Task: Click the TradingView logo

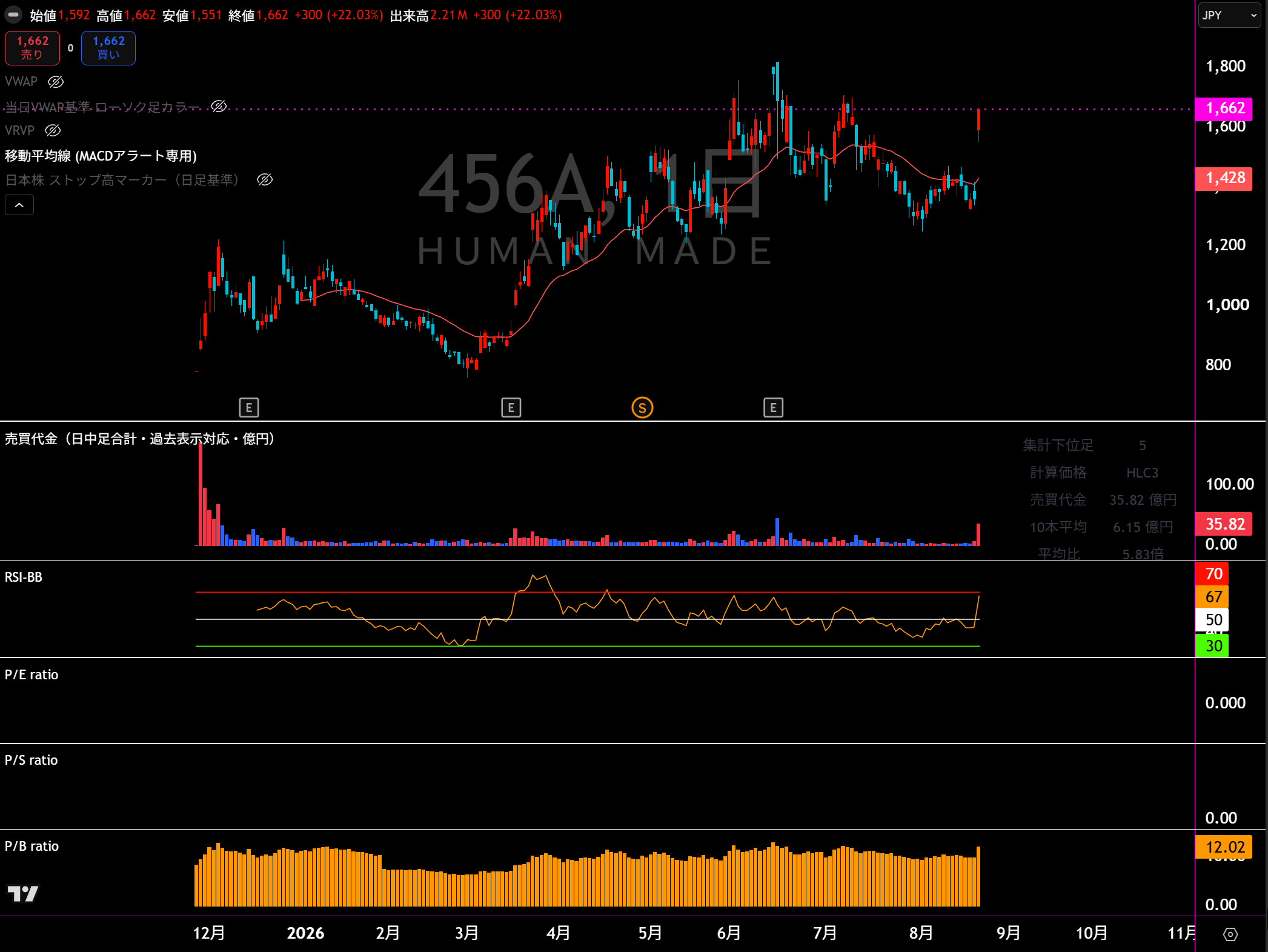Action: click(22, 894)
